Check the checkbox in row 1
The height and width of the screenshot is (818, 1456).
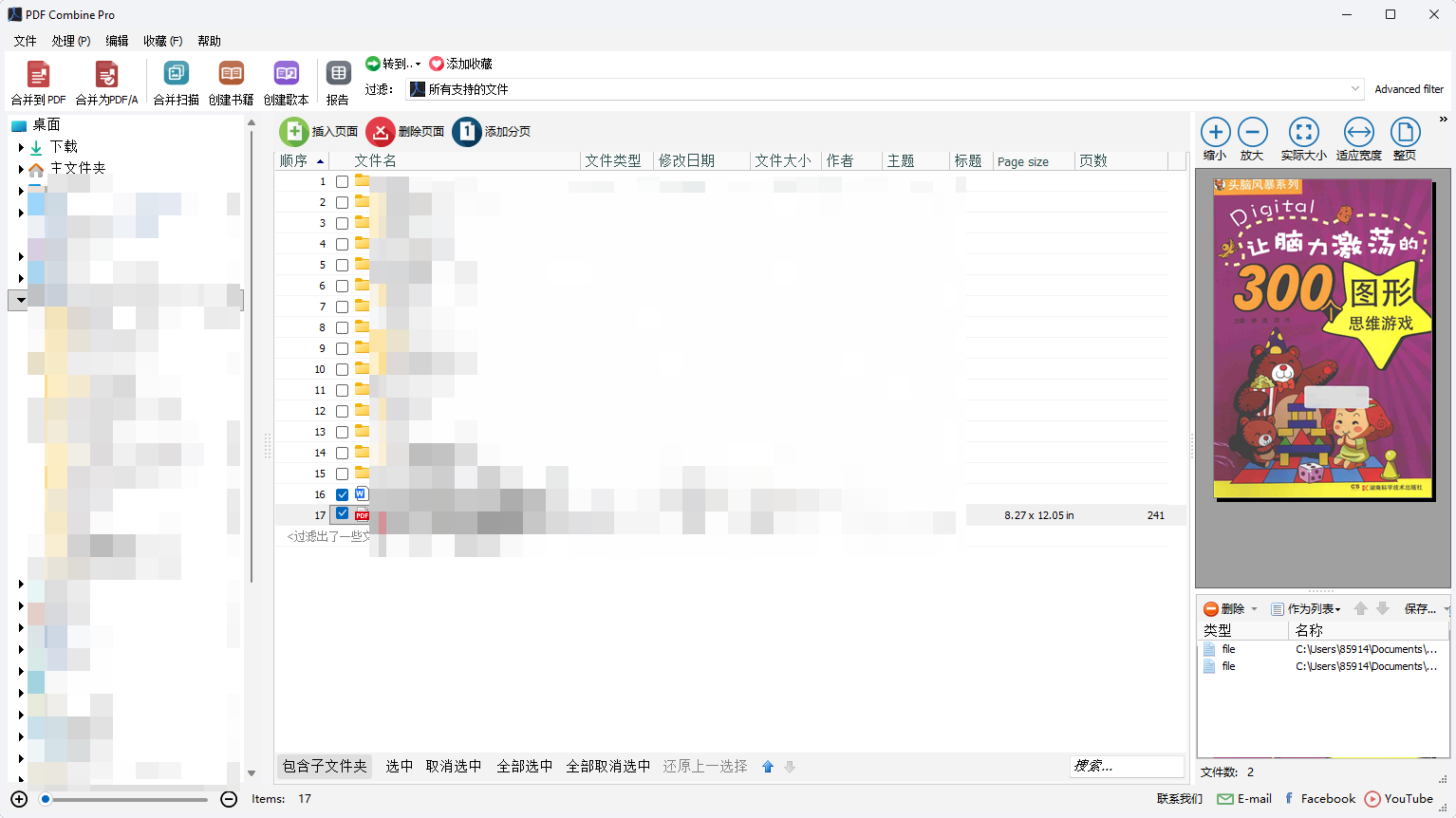(342, 181)
